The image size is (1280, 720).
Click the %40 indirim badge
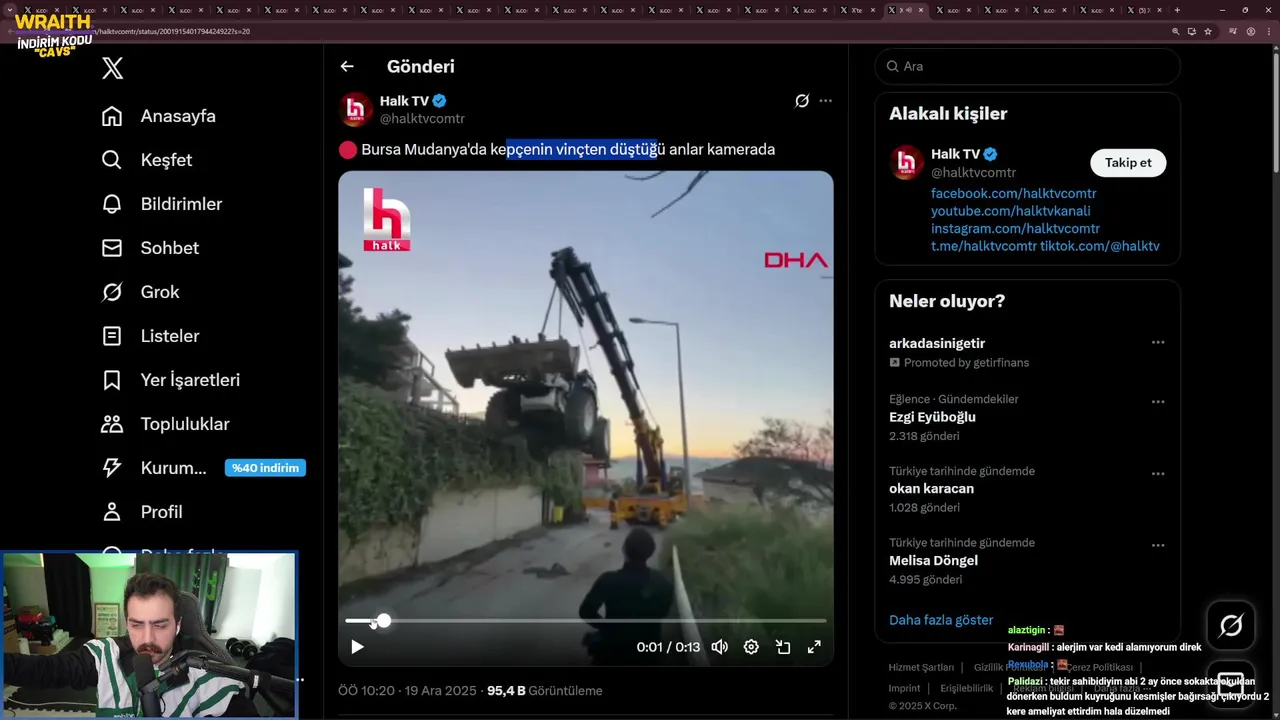tap(265, 468)
